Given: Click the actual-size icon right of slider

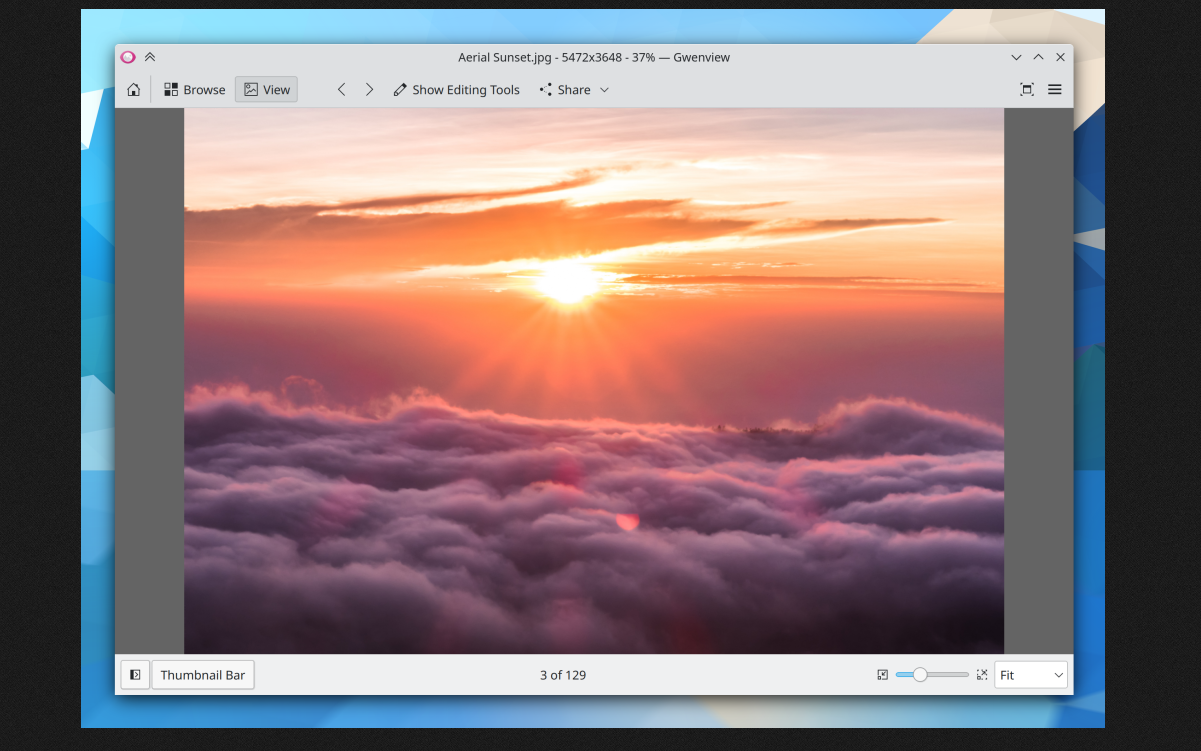Looking at the screenshot, I should pyautogui.click(x=982, y=675).
